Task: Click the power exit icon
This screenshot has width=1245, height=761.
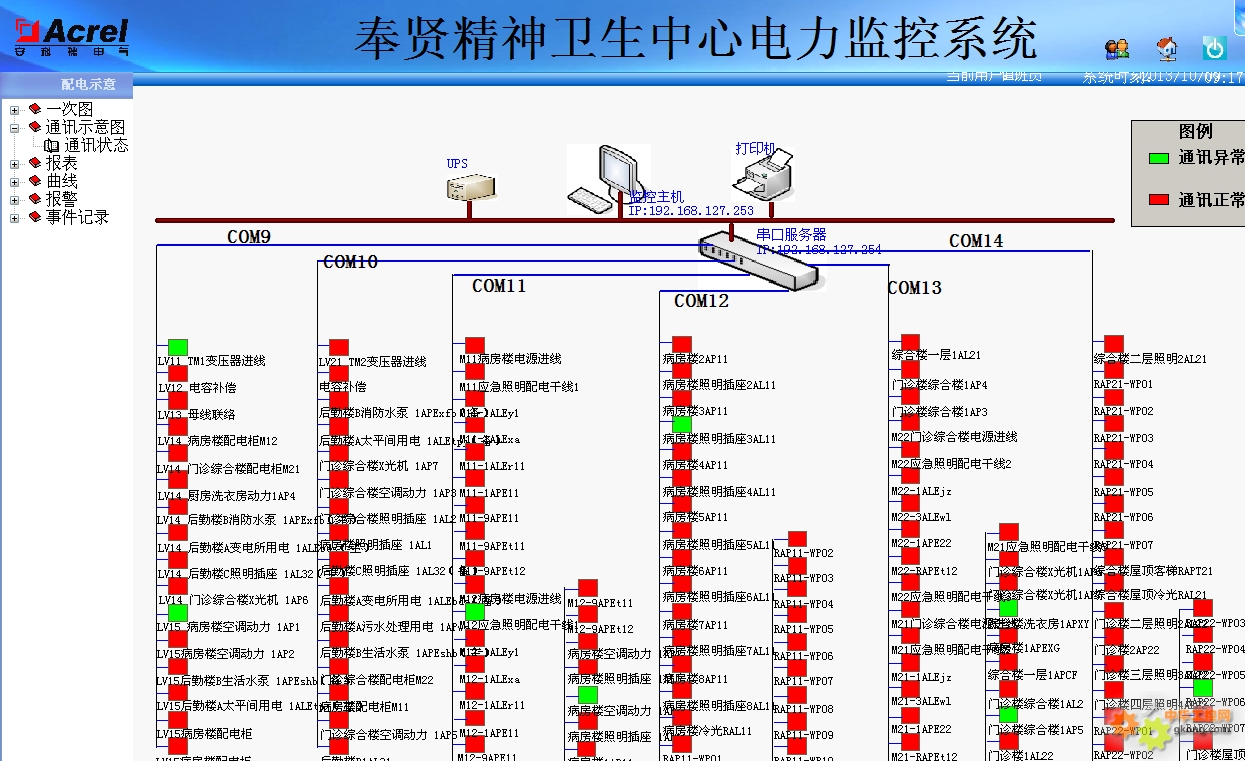Action: point(1214,47)
